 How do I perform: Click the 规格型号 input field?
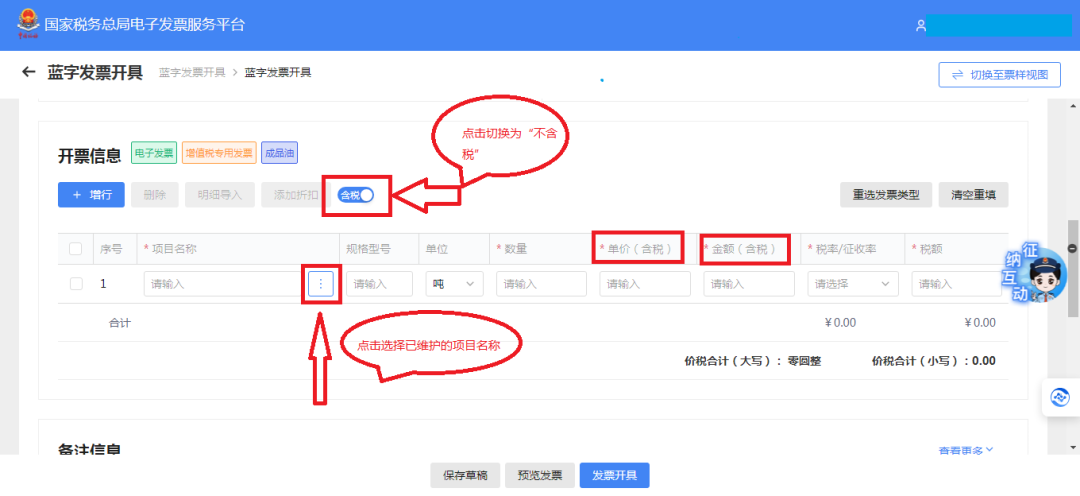pos(379,283)
